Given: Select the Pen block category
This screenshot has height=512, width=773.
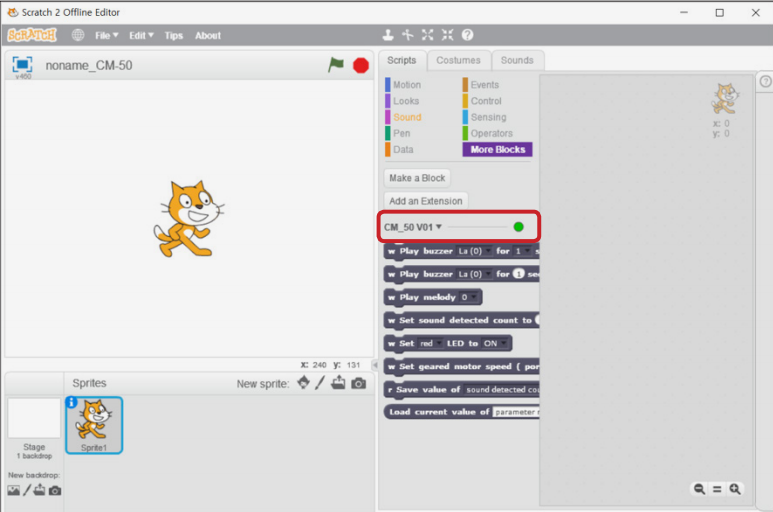Looking at the screenshot, I should tap(398, 134).
